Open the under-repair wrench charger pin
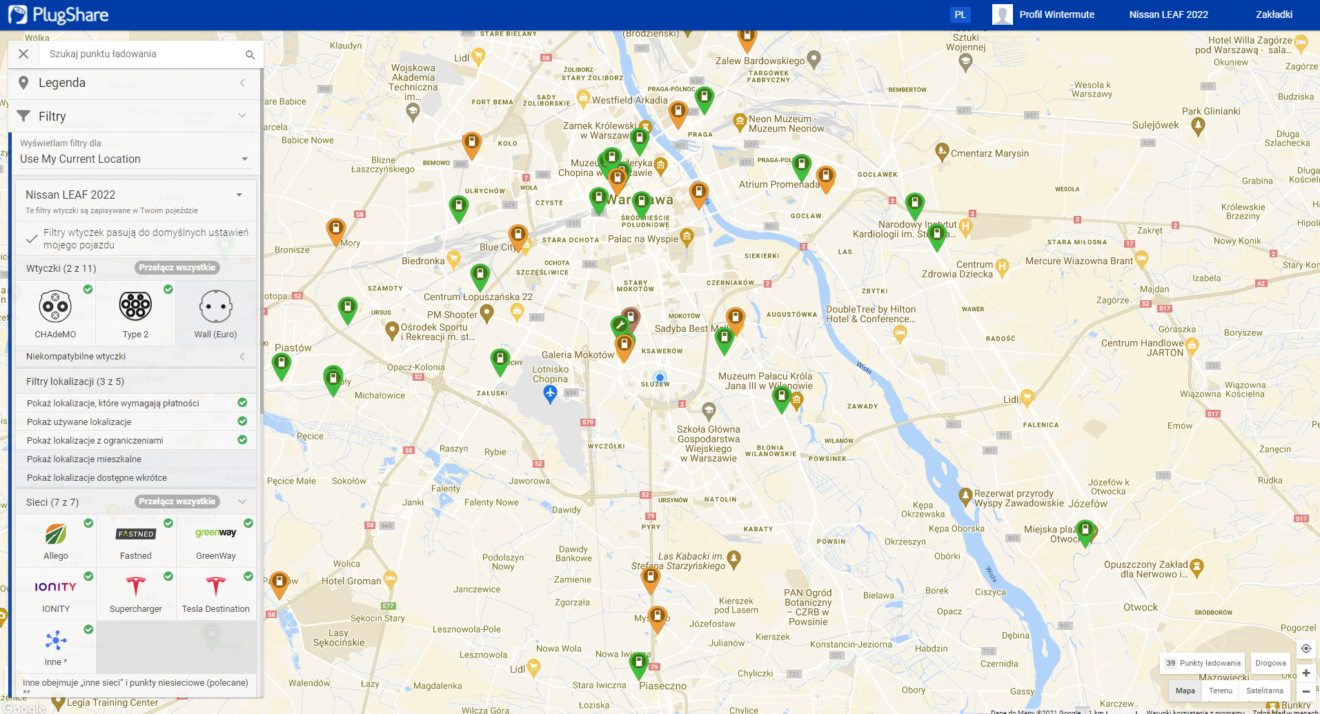 click(x=620, y=326)
